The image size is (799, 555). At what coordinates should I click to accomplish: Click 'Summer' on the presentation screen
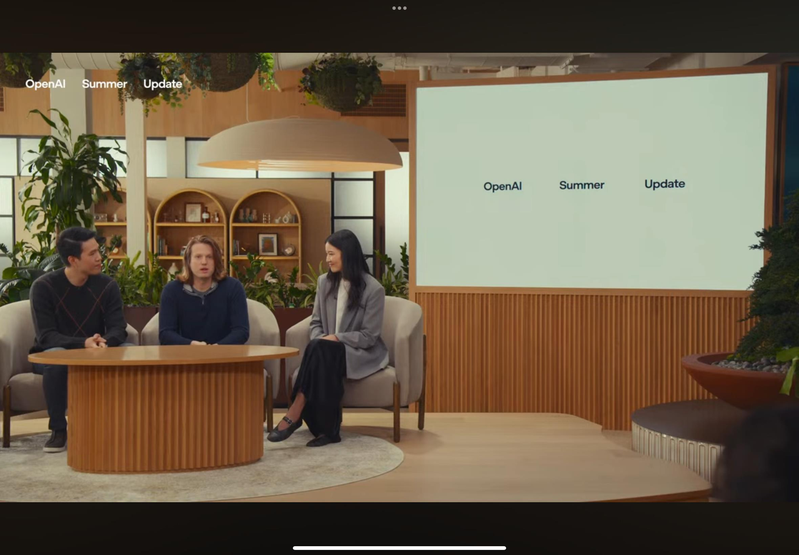coord(581,185)
